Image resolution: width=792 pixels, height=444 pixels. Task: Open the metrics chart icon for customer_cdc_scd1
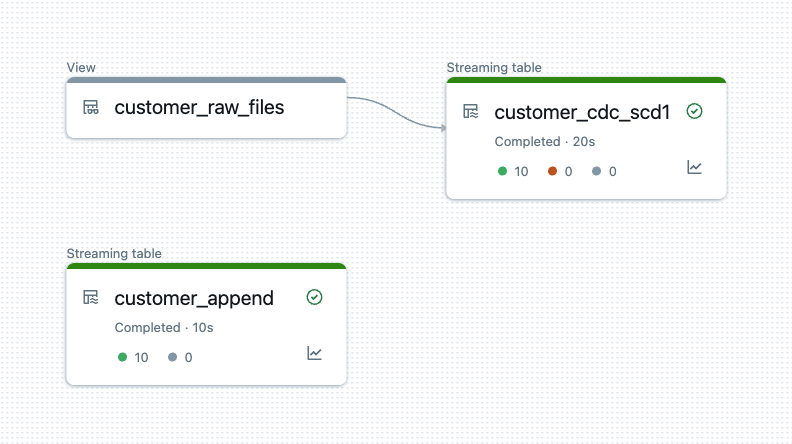click(x=695, y=168)
